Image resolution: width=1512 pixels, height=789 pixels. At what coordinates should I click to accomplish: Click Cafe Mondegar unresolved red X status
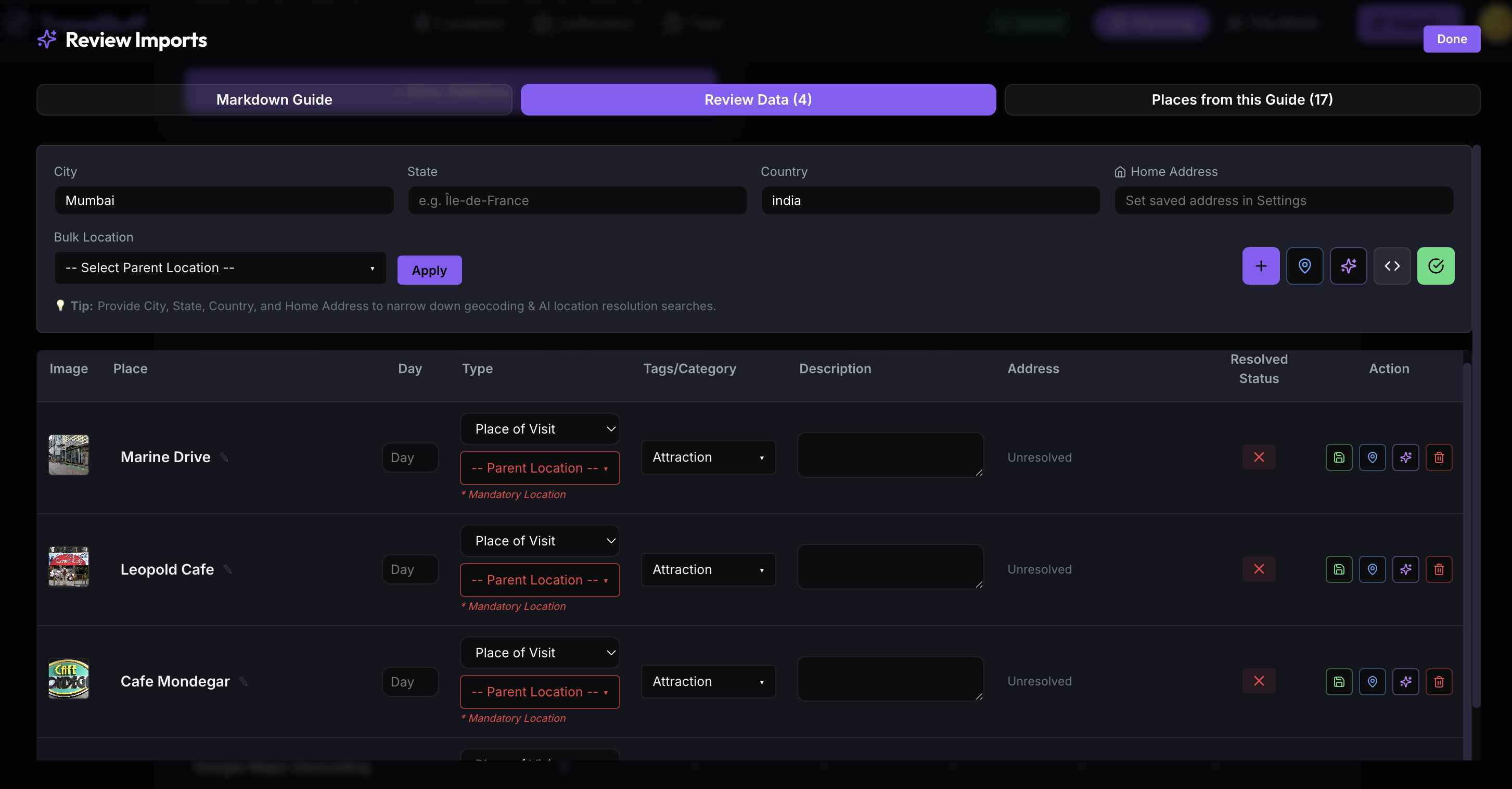coord(1259,681)
